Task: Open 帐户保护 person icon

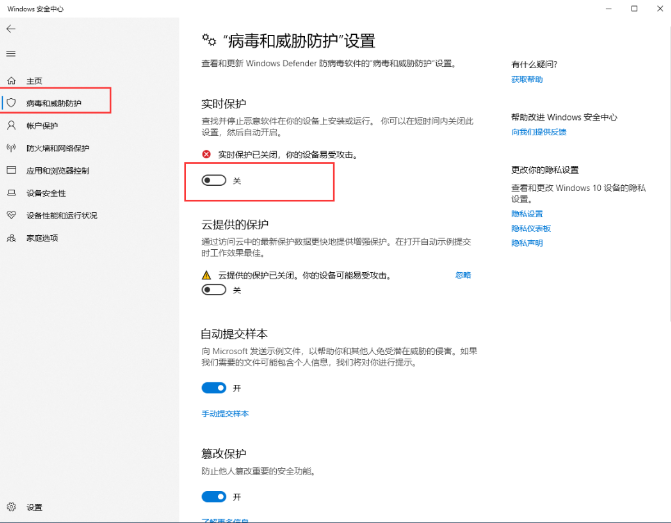Action: pos(12,125)
